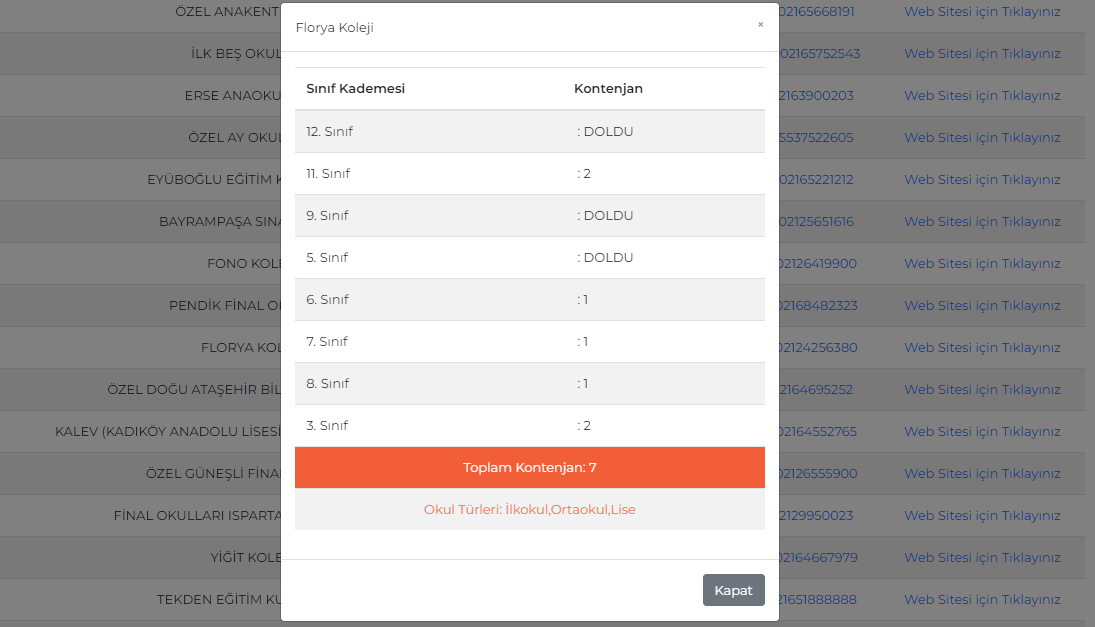
Task: Click the Okul Türleri text line
Action: [529, 509]
